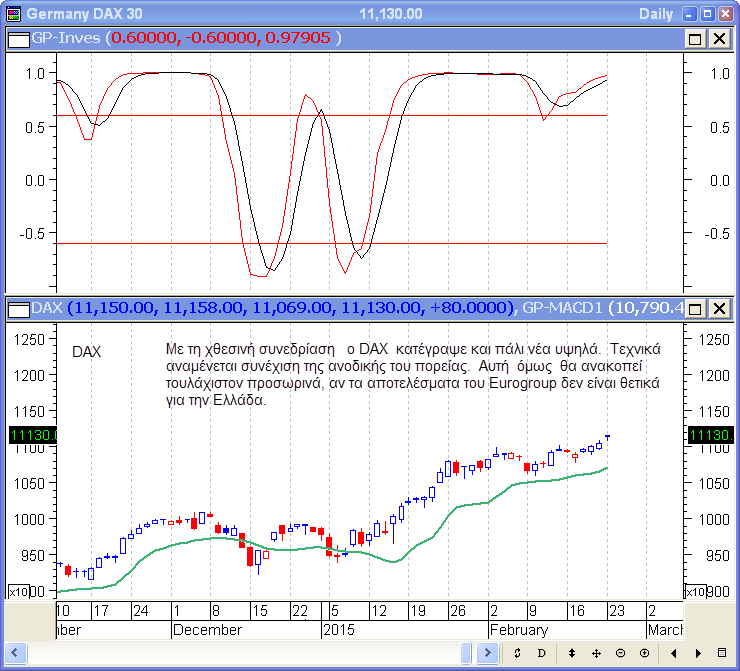Click the DAX OHLC values in panel title

pos(290,308)
